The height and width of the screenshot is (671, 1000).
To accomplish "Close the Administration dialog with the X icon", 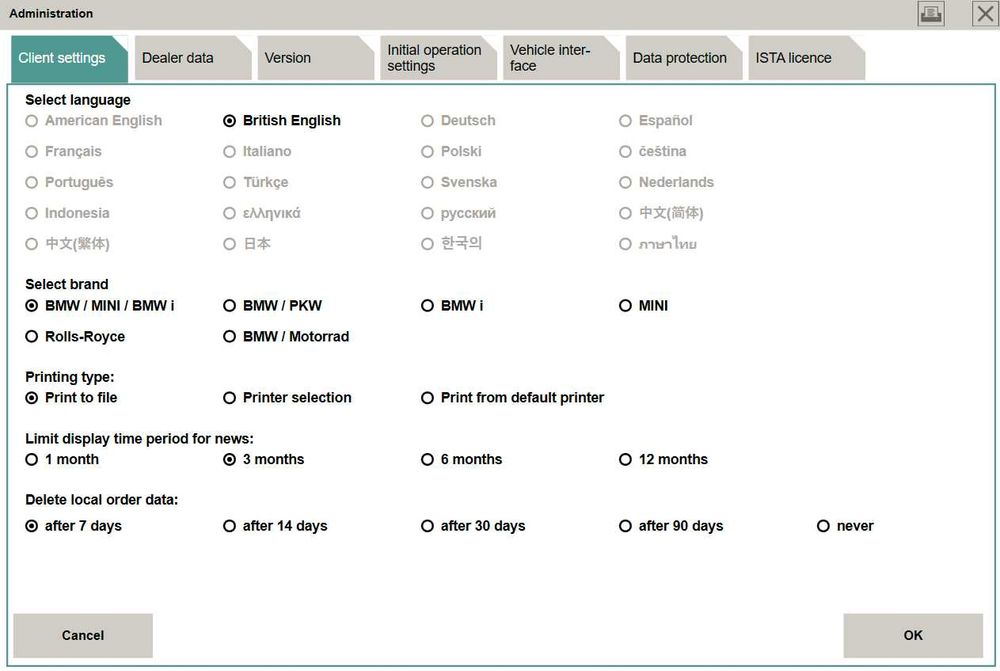I will [984, 14].
